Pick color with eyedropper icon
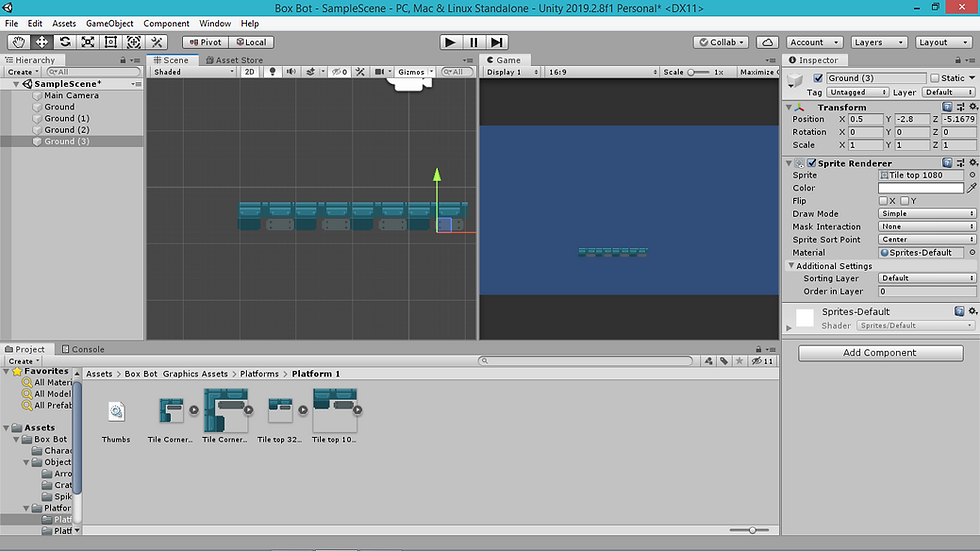 pyautogui.click(x=972, y=187)
